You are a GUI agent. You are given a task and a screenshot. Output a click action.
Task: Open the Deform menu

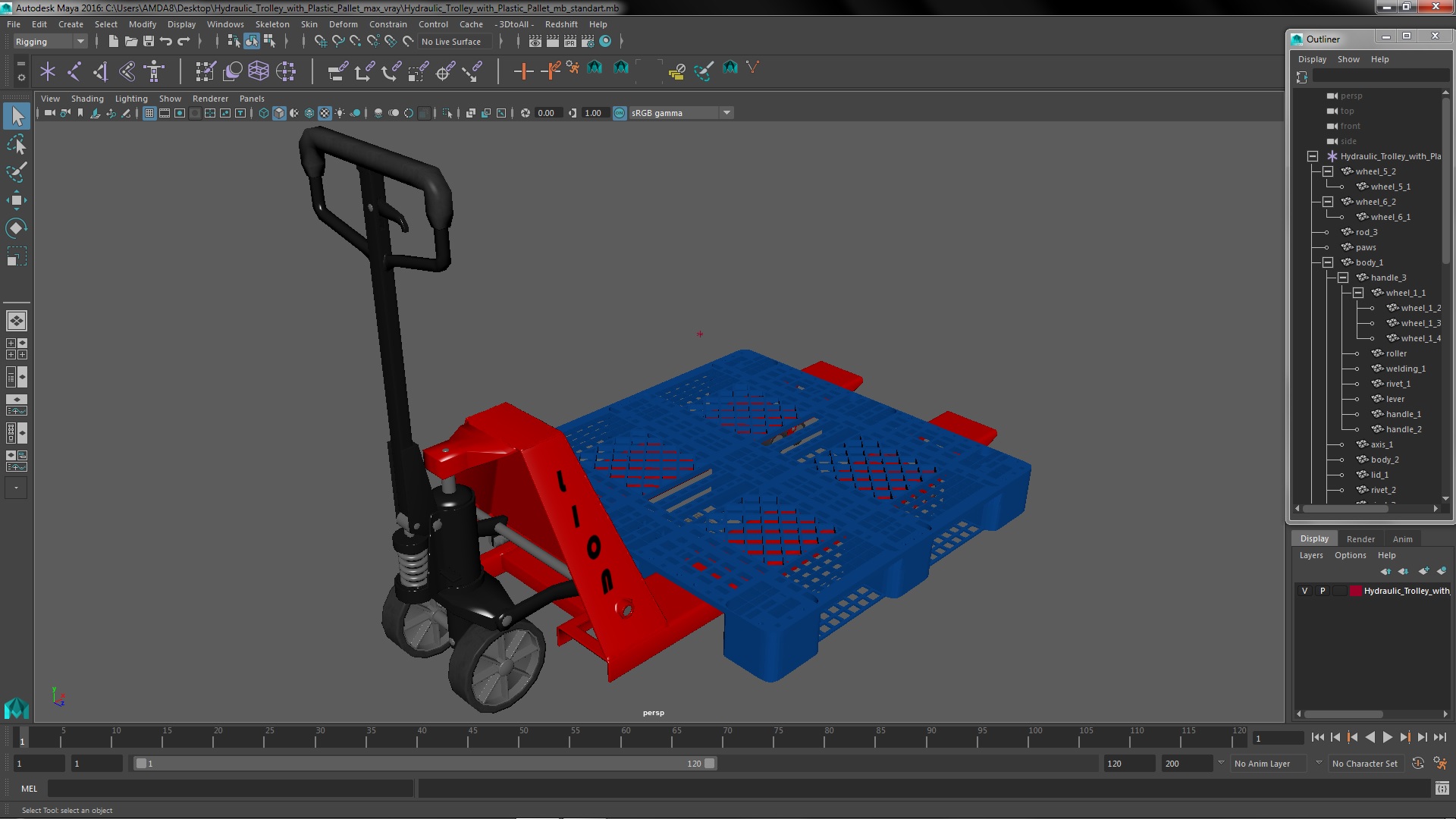[x=343, y=24]
